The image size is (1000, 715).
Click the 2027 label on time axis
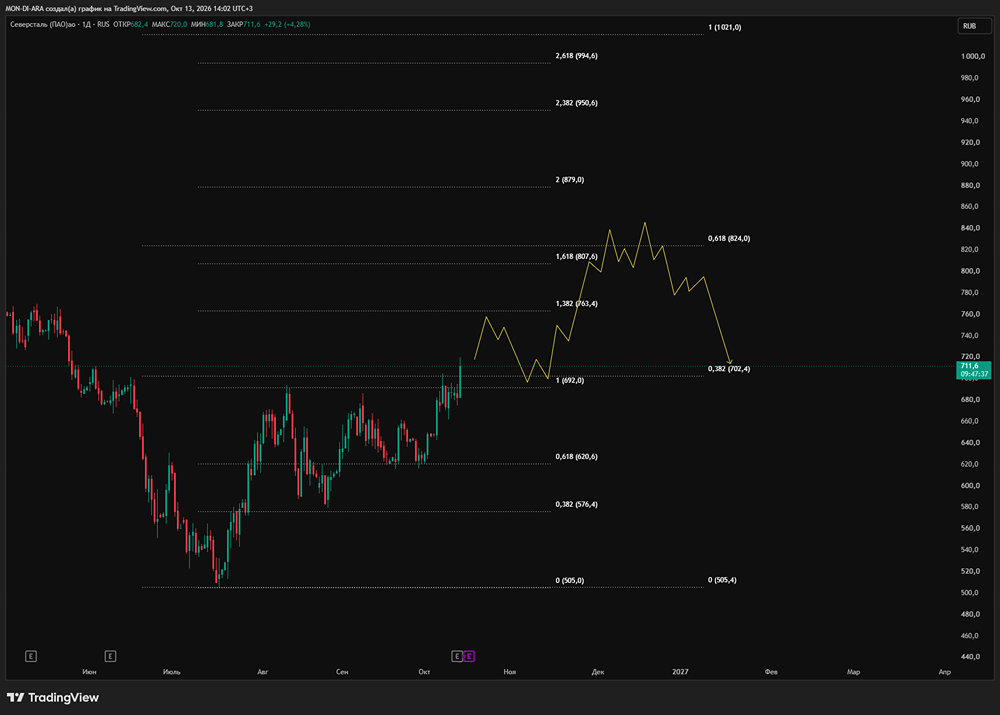[680, 672]
